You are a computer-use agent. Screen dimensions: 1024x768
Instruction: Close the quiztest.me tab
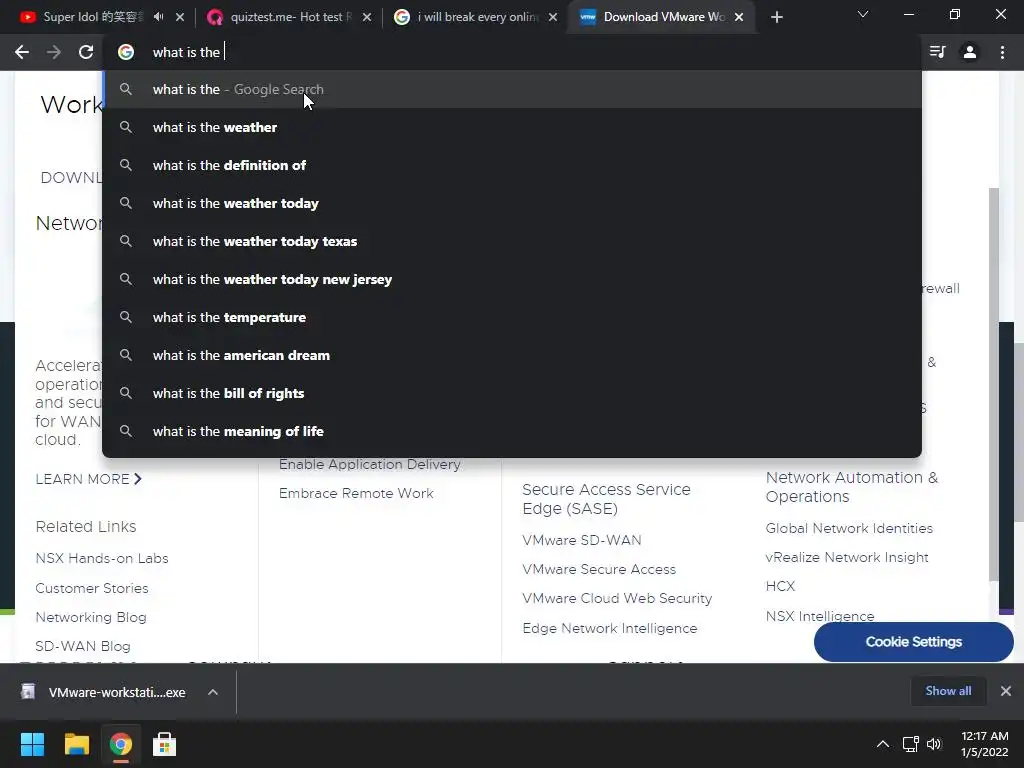pos(367,17)
